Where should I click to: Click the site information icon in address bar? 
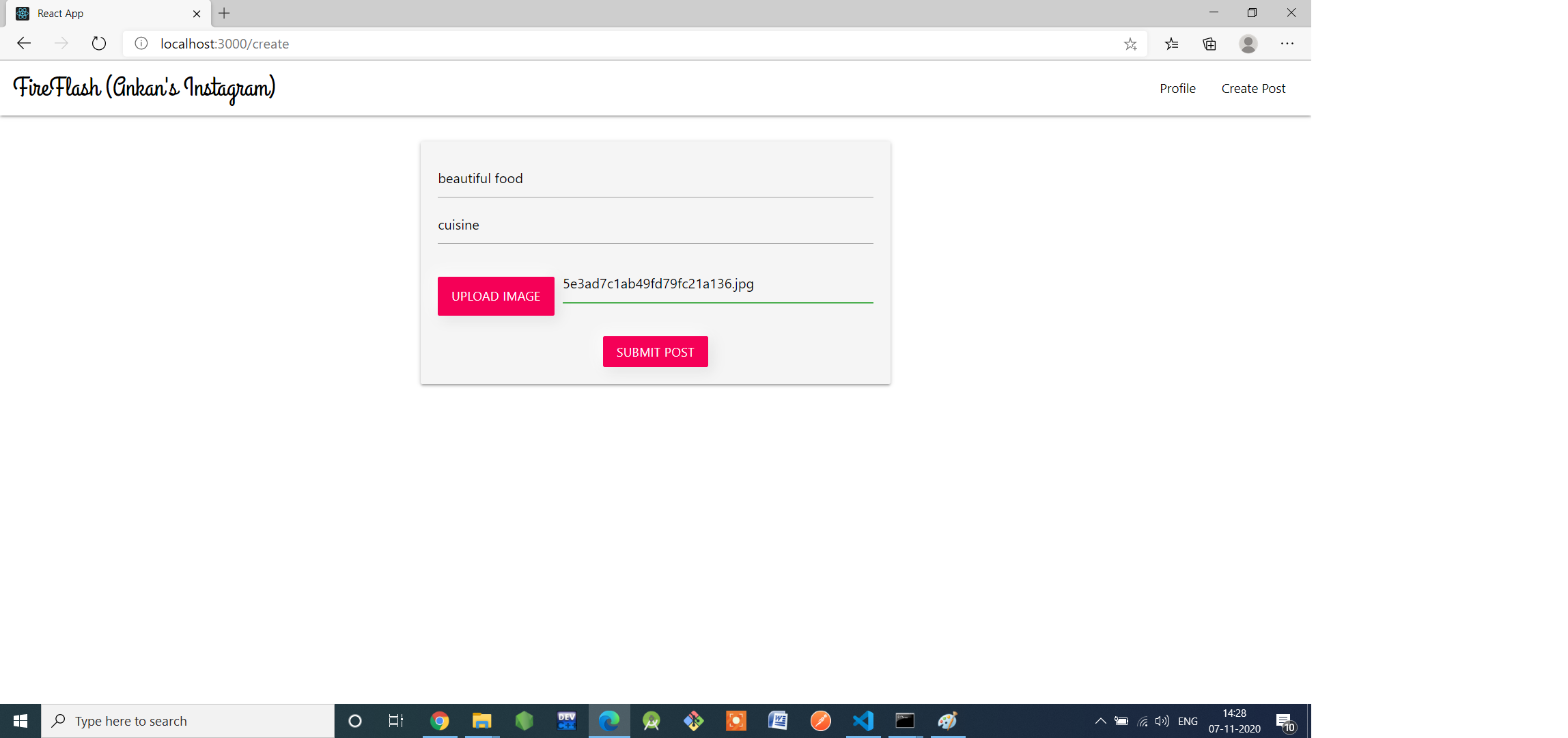point(141,44)
